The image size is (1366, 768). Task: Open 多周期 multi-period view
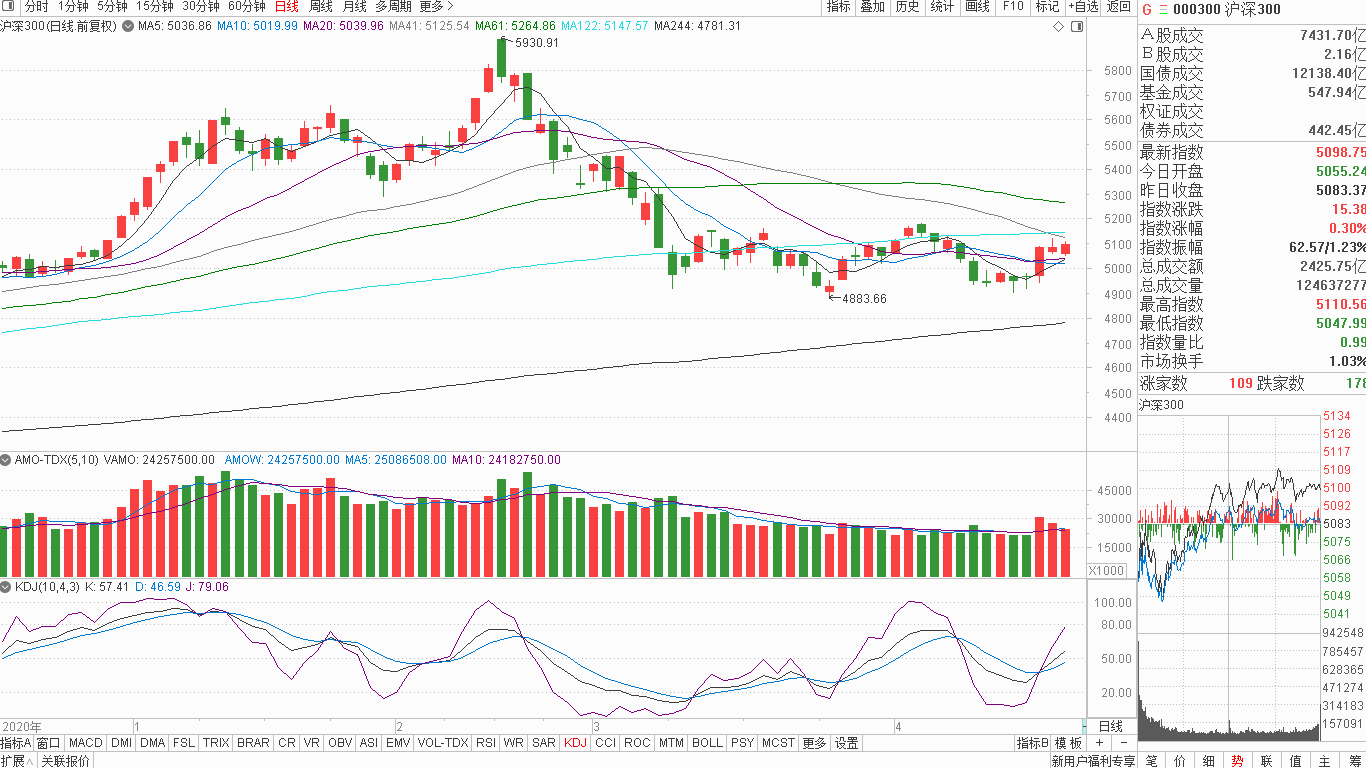pos(393,6)
